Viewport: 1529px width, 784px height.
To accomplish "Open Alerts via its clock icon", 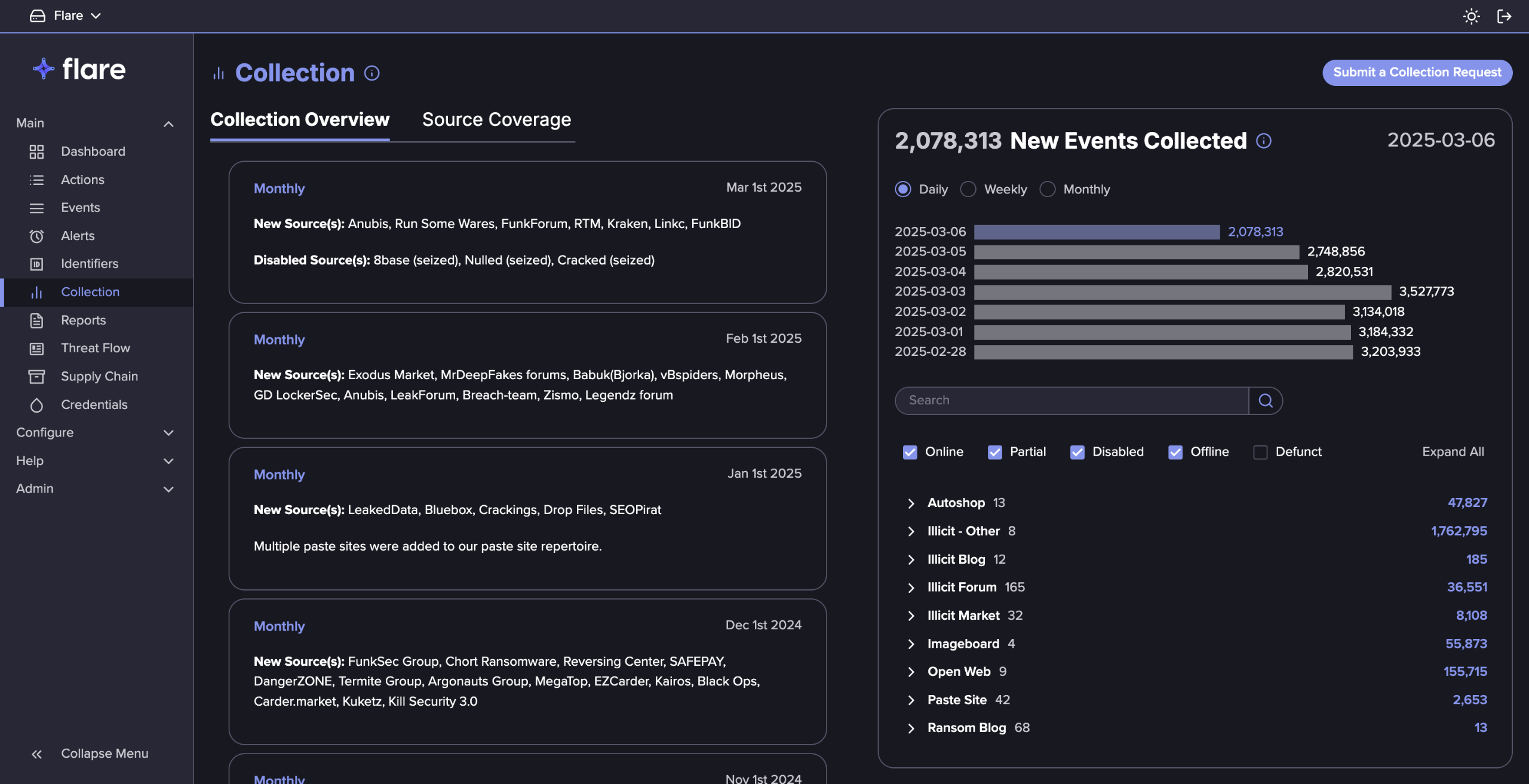I will tap(36, 236).
